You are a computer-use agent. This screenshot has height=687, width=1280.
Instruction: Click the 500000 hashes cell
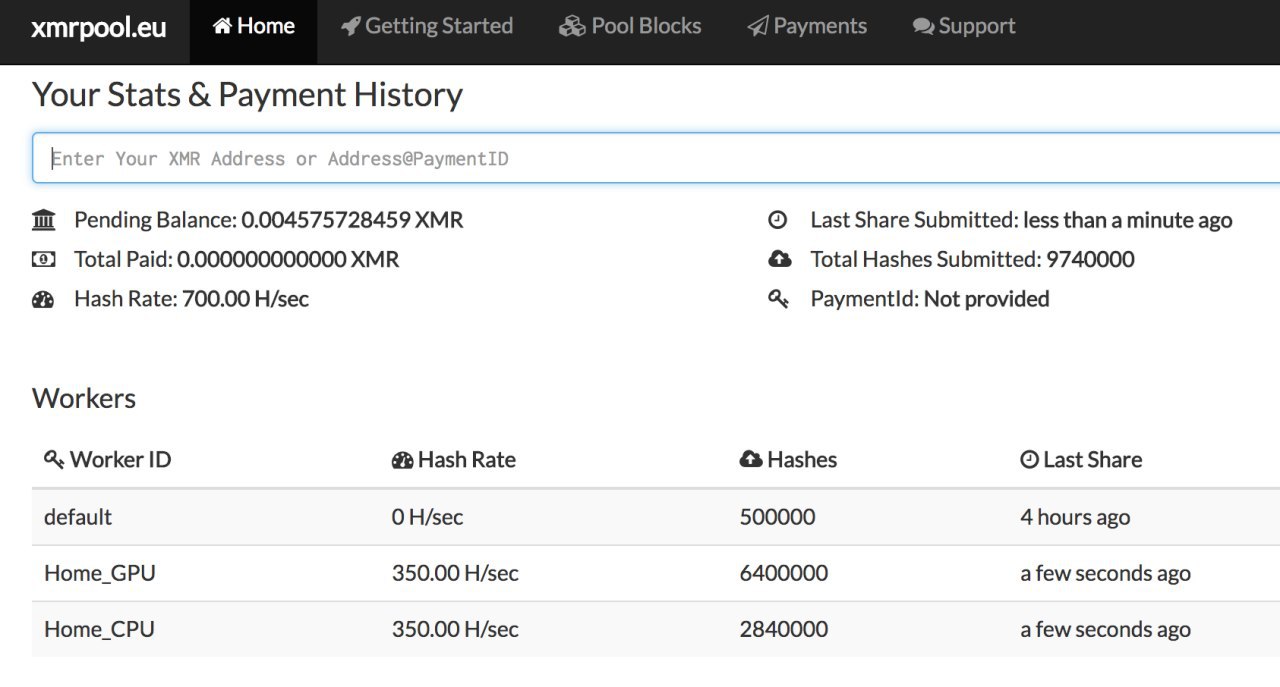click(x=777, y=517)
